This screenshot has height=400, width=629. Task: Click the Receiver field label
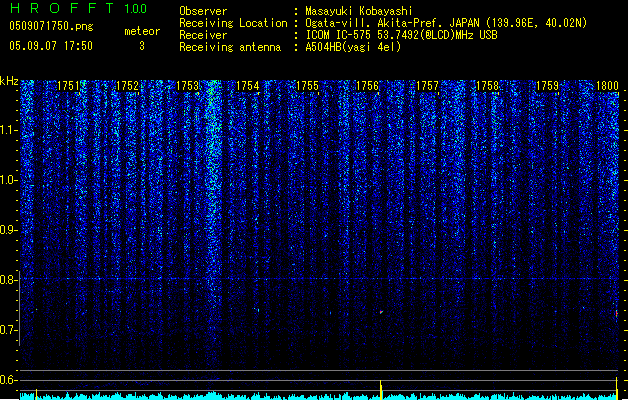click(x=203, y=35)
